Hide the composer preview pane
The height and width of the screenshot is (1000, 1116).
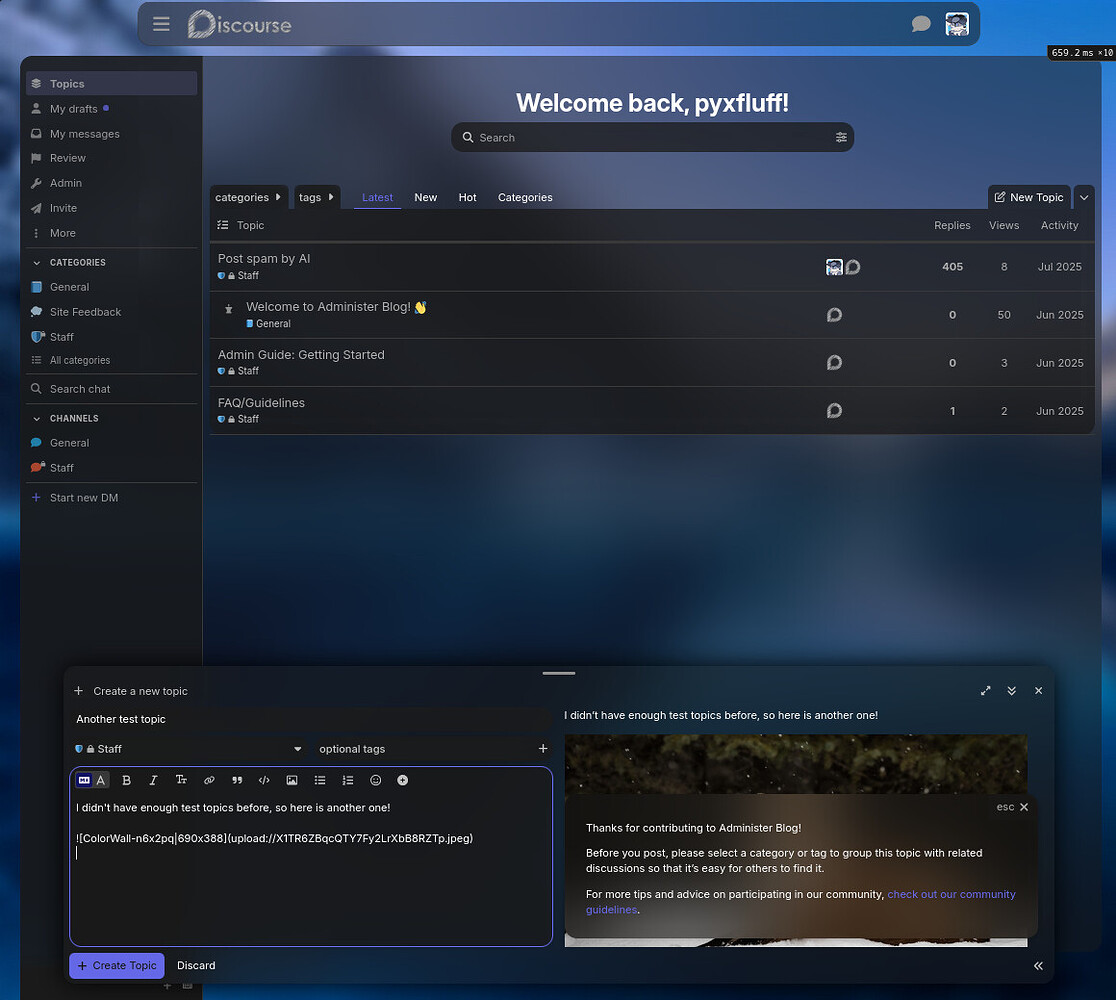pos(1038,966)
